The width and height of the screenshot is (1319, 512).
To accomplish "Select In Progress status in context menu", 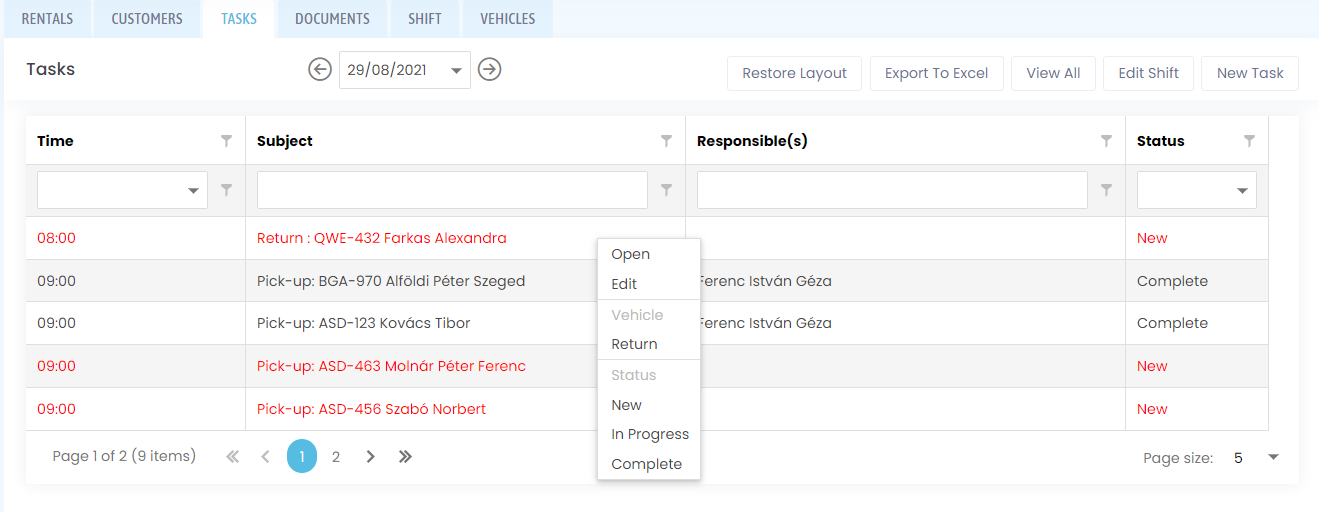I will [x=650, y=434].
